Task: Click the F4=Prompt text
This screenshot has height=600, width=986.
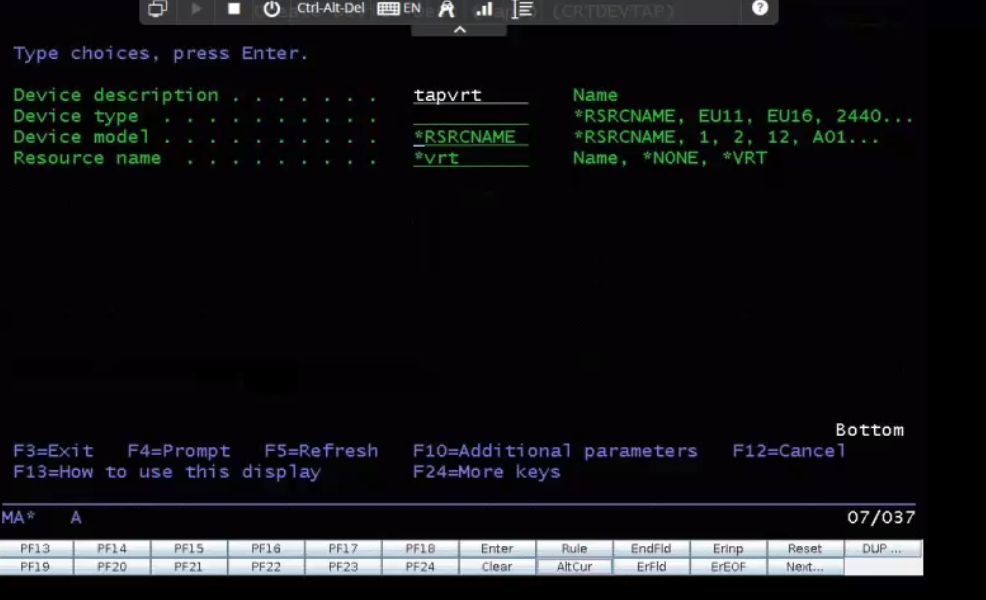Action: [179, 451]
